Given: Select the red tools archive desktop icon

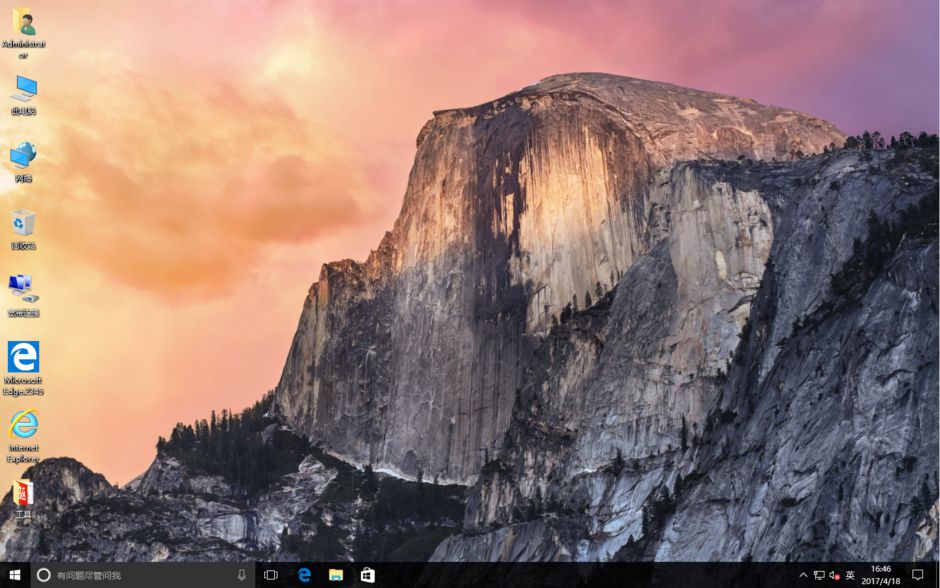Looking at the screenshot, I should [23, 499].
